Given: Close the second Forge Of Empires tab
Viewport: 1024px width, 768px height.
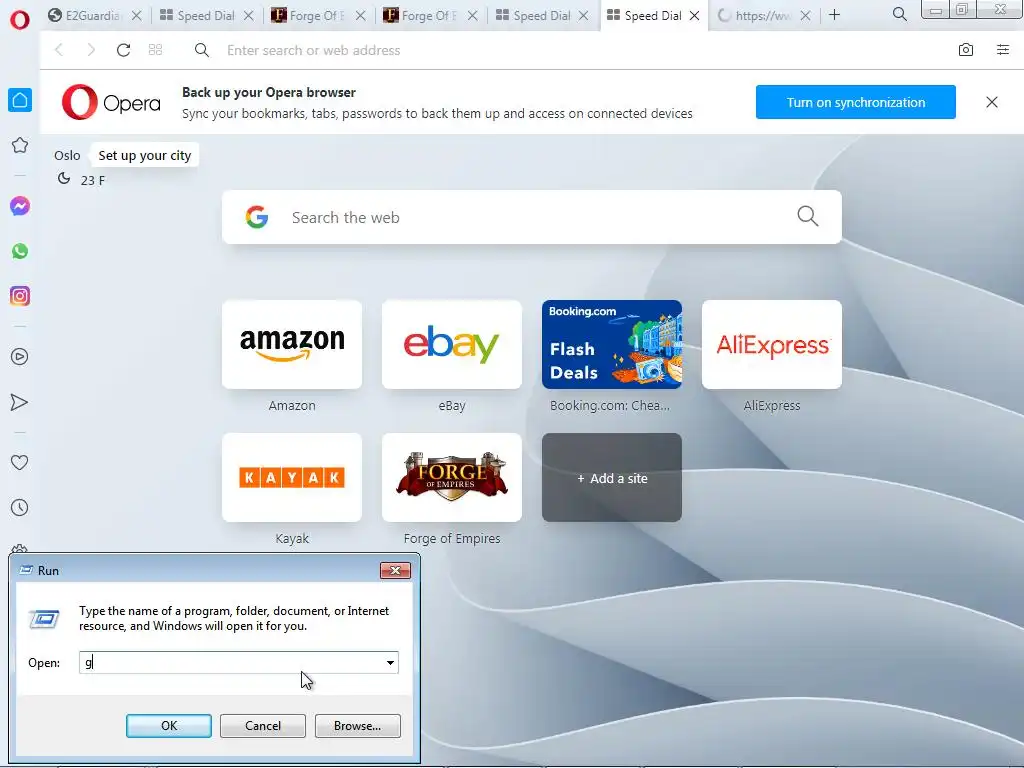Looking at the screenshot, I should click(x=472, y=16).
